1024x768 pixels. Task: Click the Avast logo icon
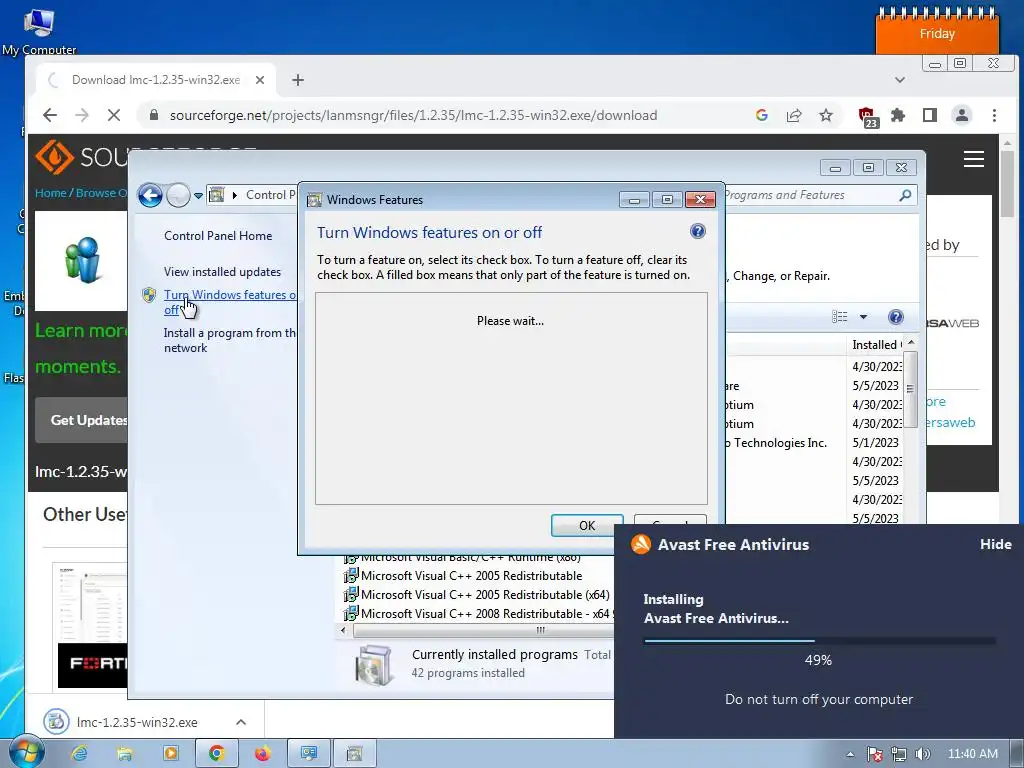pyautogui.click(x=641, y=544)
